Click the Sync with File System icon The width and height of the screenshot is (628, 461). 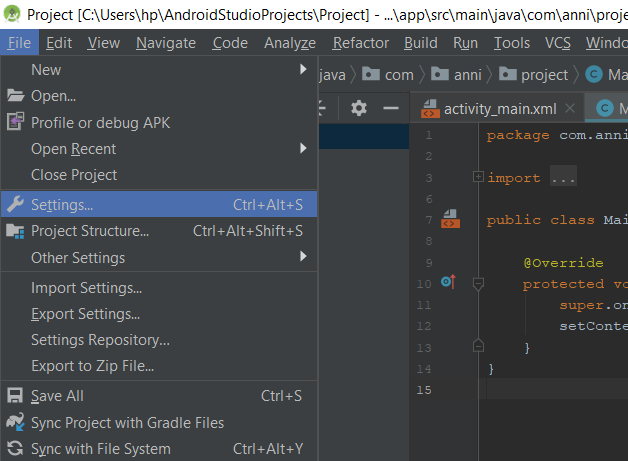15,449
